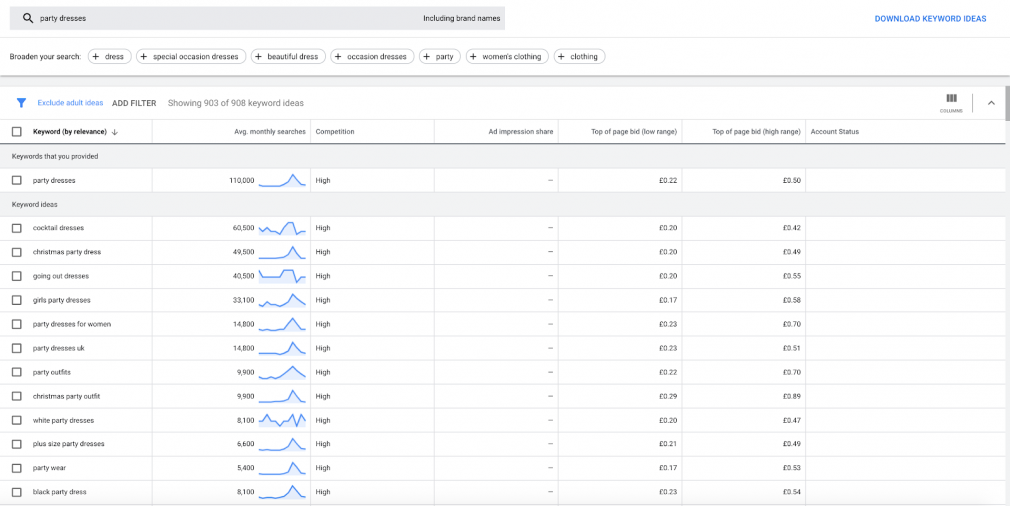The height and width of the screenshot is (506, 1010).
Task: Click the search magnifier icon
Action: [28, 19]
